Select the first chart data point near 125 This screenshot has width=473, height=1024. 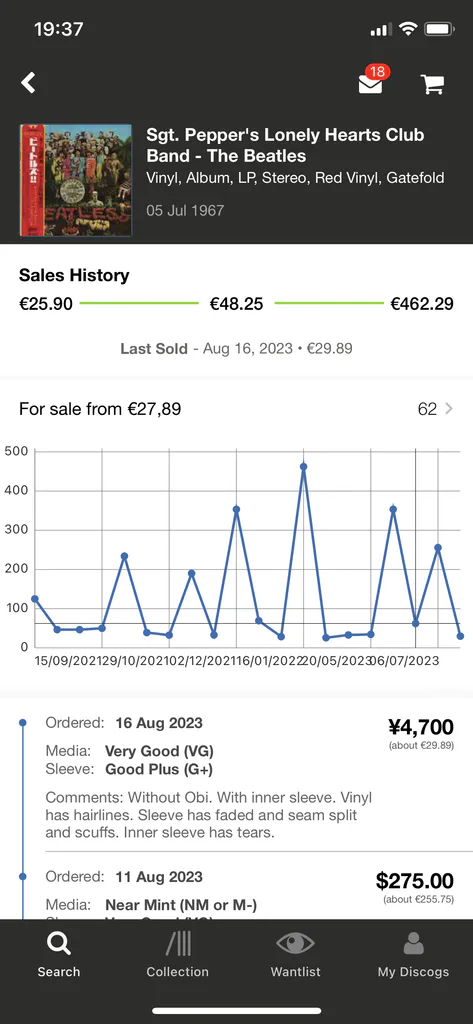[35, 598]
